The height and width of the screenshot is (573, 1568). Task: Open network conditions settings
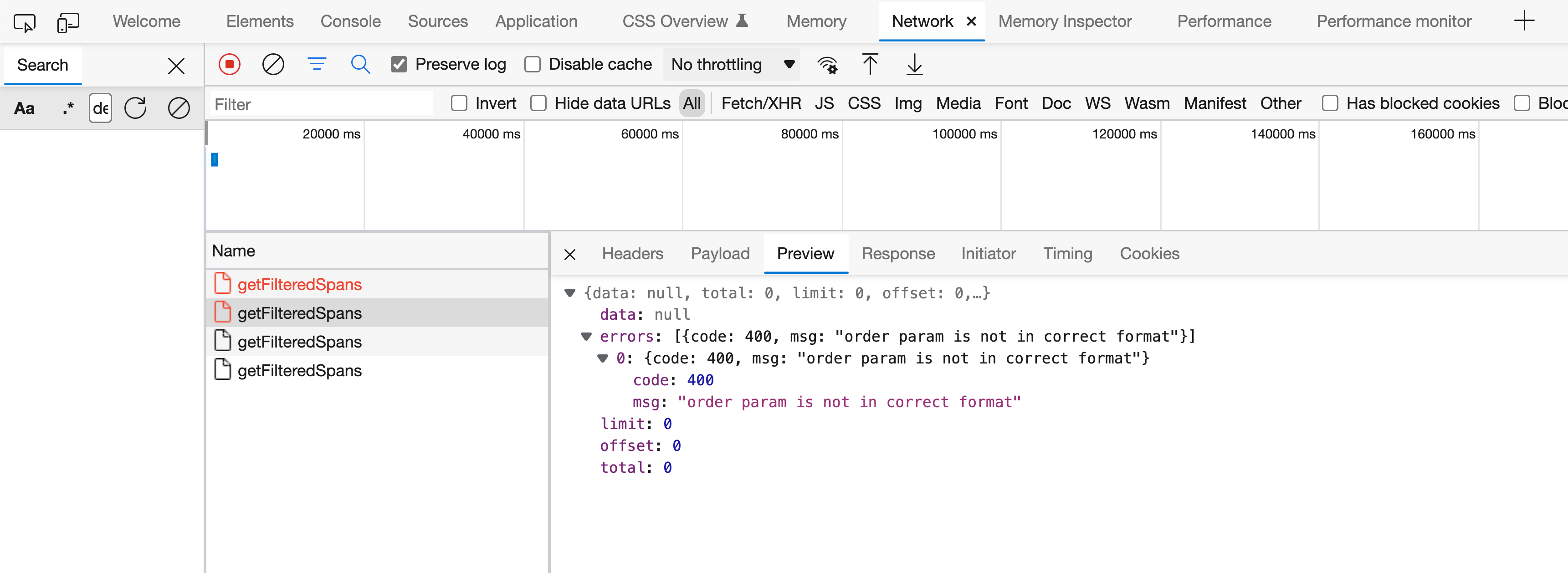click(x=828, y=65)
